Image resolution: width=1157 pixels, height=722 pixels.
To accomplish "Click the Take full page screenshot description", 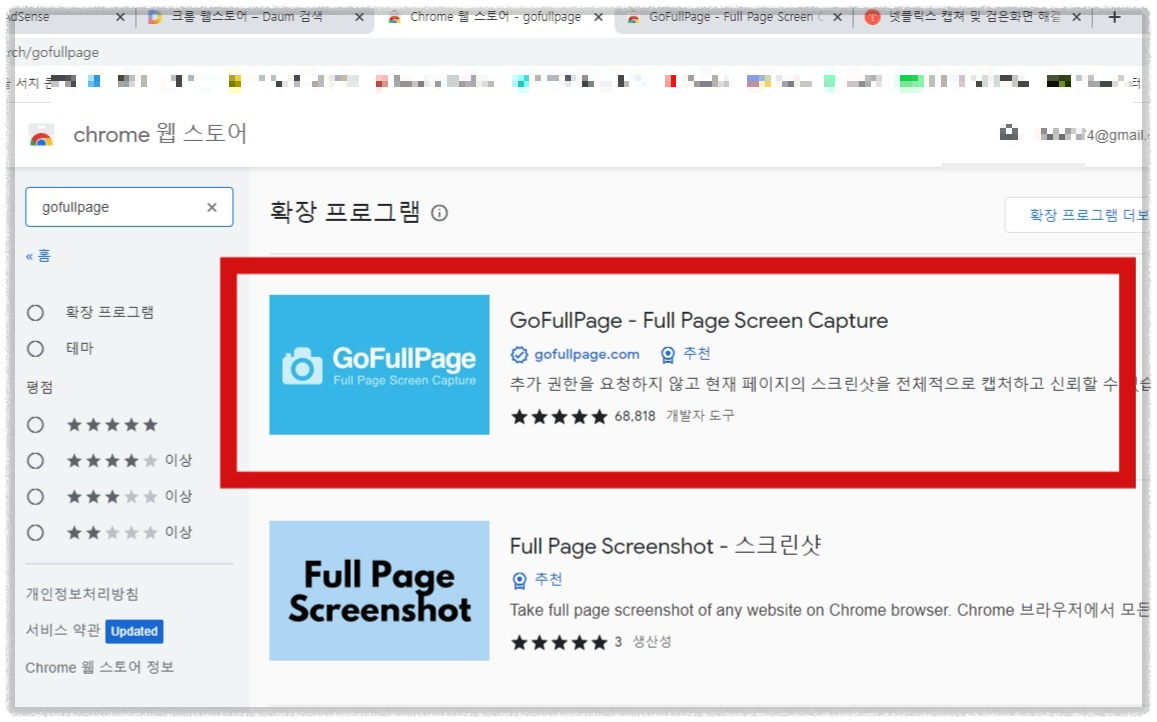I will 829,611.
